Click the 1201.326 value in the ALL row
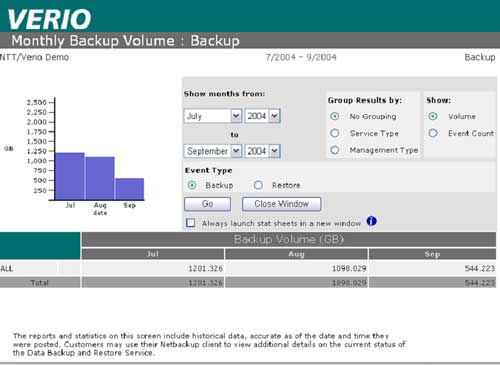The height and width of the screenshot is (365, 500). click(205, 268)
